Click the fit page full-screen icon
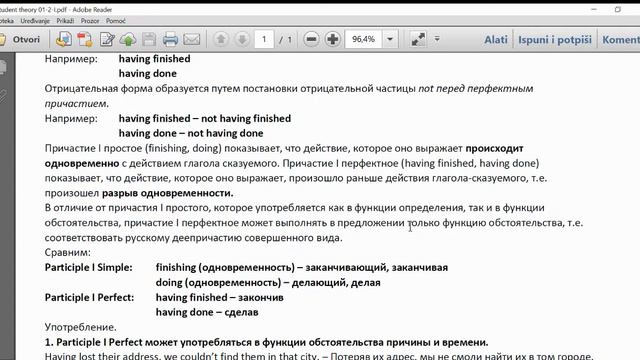The height and width of the screenshot is (360, 640). pos(418,39)
